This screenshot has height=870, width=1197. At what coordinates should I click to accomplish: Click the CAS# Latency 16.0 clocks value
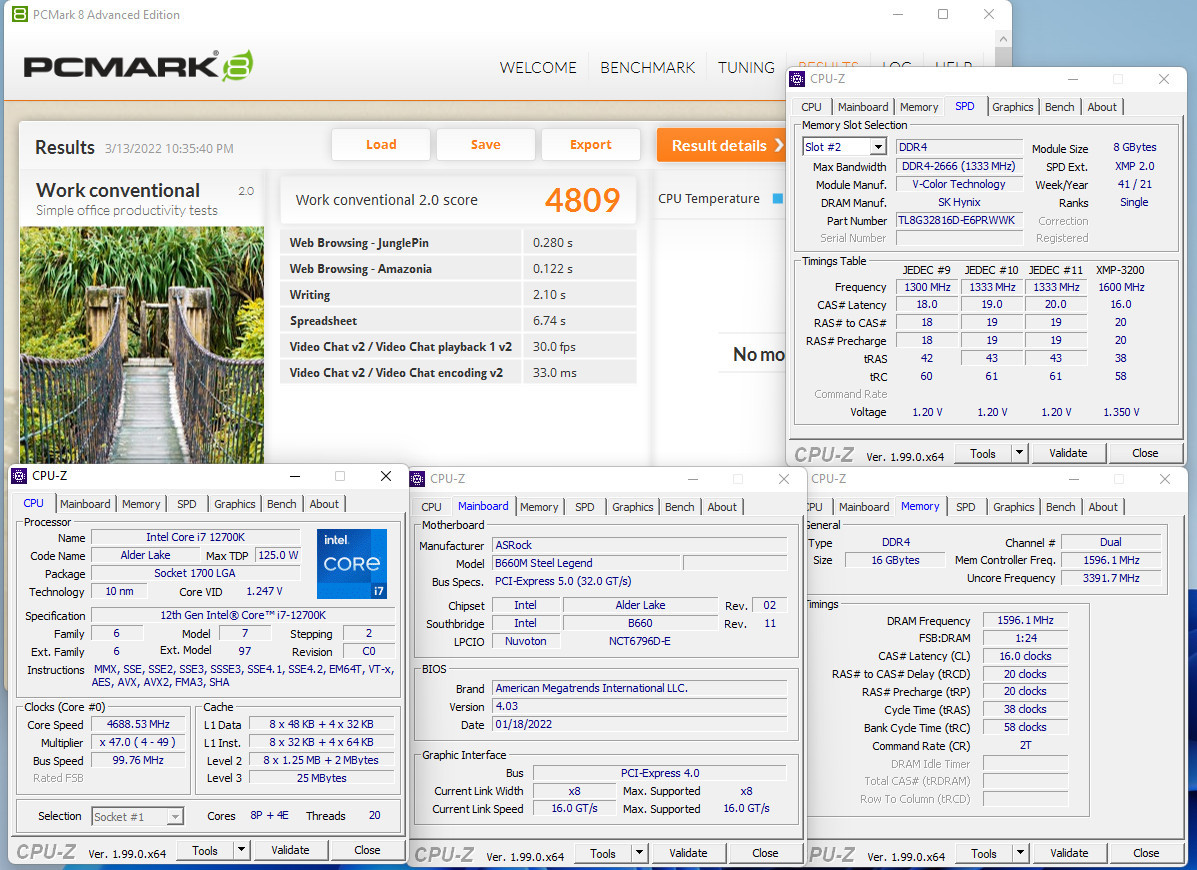(x=1024, y=656)
